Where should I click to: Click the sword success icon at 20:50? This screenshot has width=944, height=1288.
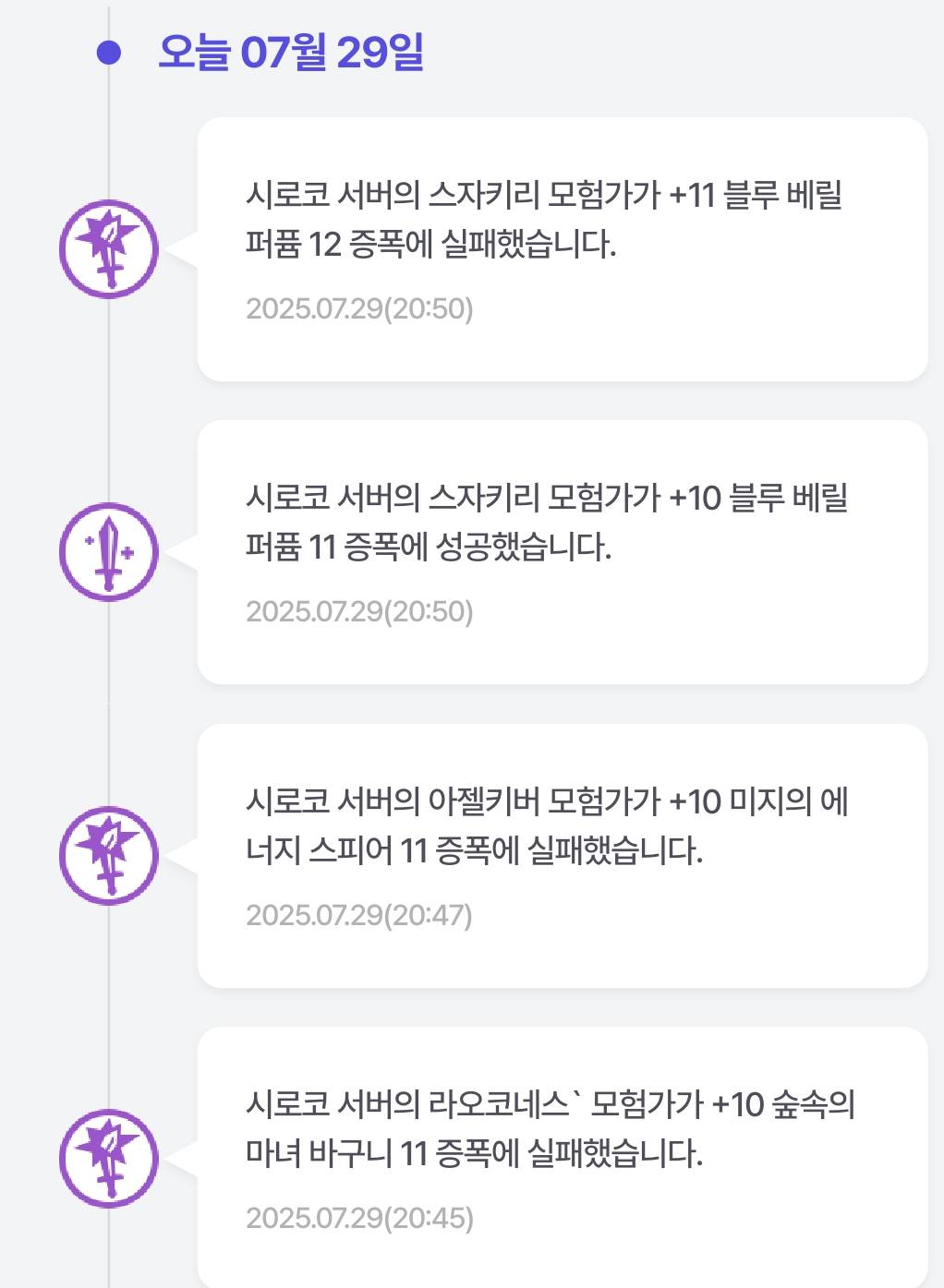click(x=109, y=552)
